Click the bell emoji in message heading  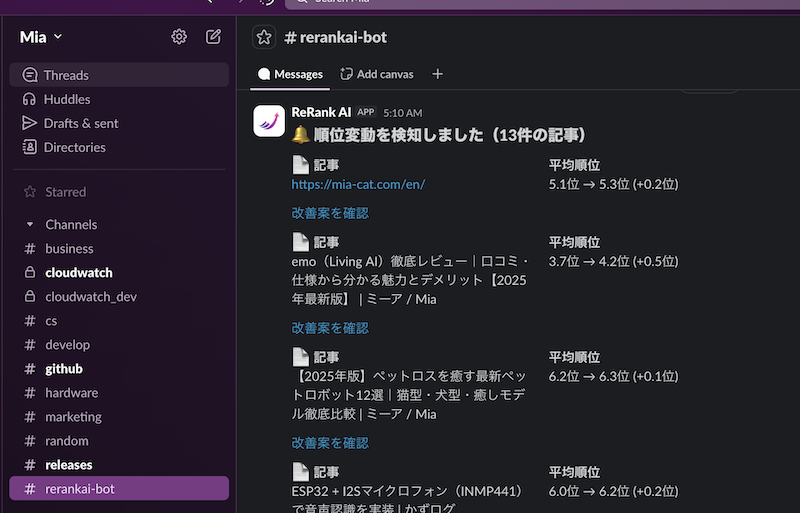click(301, 135)
